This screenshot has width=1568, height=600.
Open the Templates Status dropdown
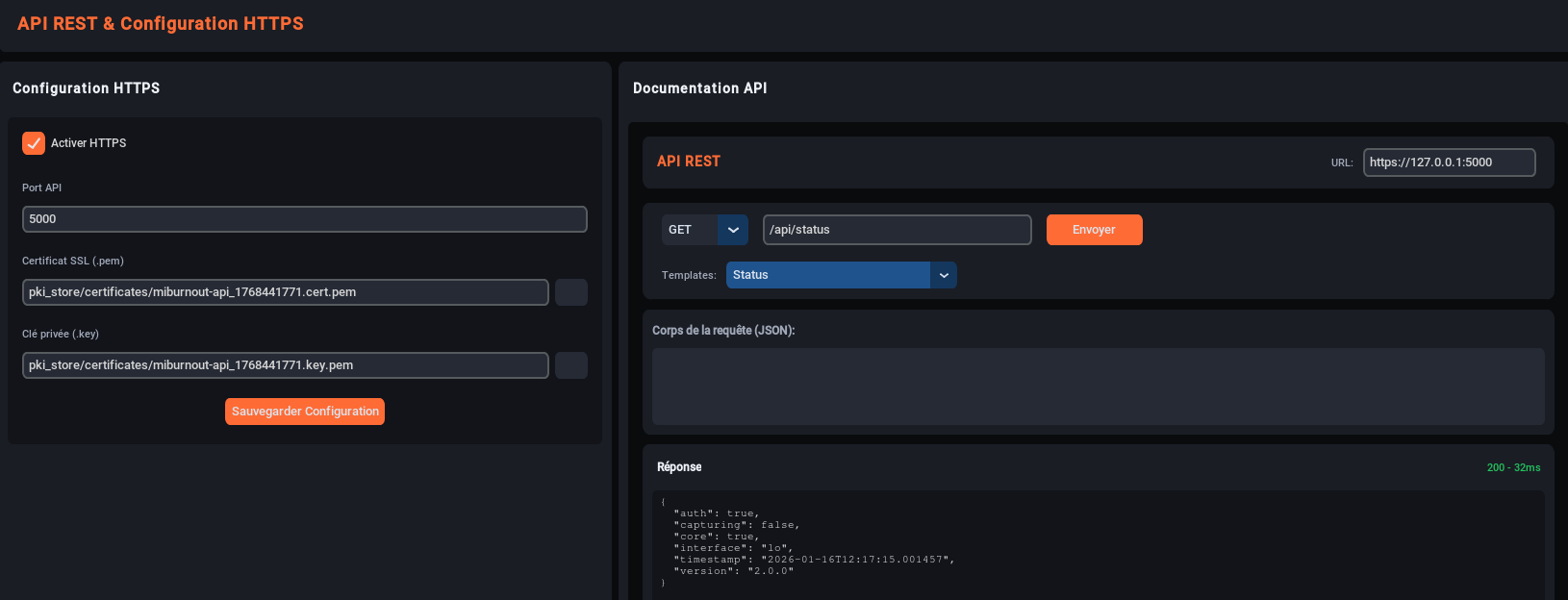click(x=842, y=275)
